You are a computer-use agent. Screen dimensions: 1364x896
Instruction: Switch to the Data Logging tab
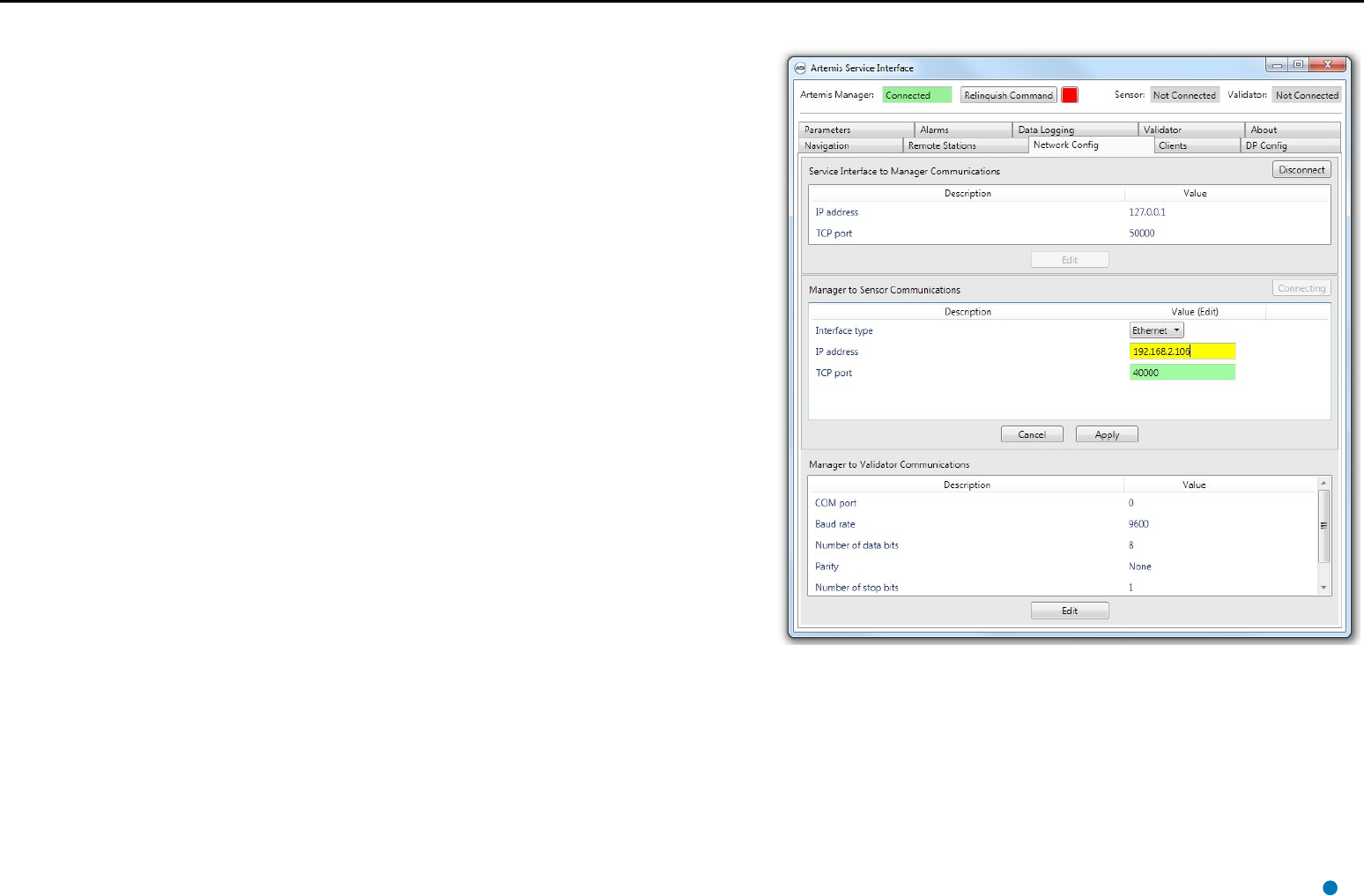(x=1076, y=130)
